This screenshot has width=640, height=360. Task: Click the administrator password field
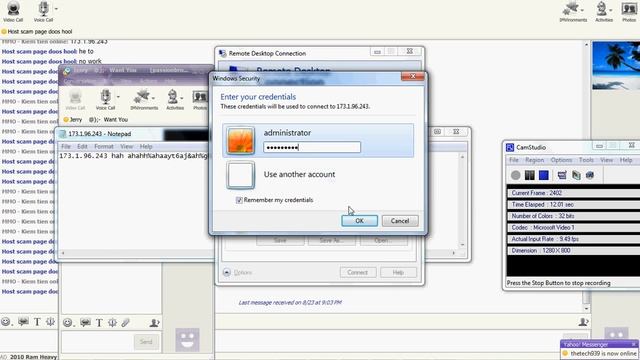coord(312,147)
